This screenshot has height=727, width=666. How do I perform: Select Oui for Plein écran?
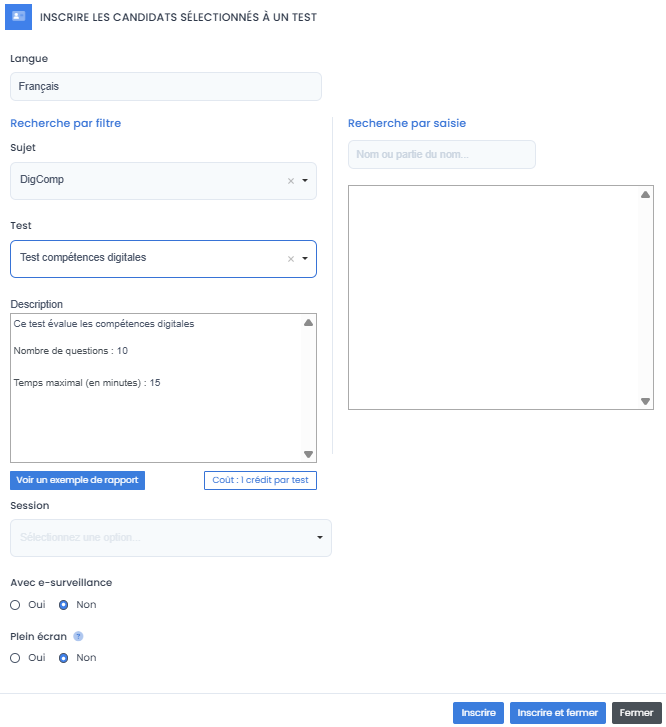pos(15,657)
